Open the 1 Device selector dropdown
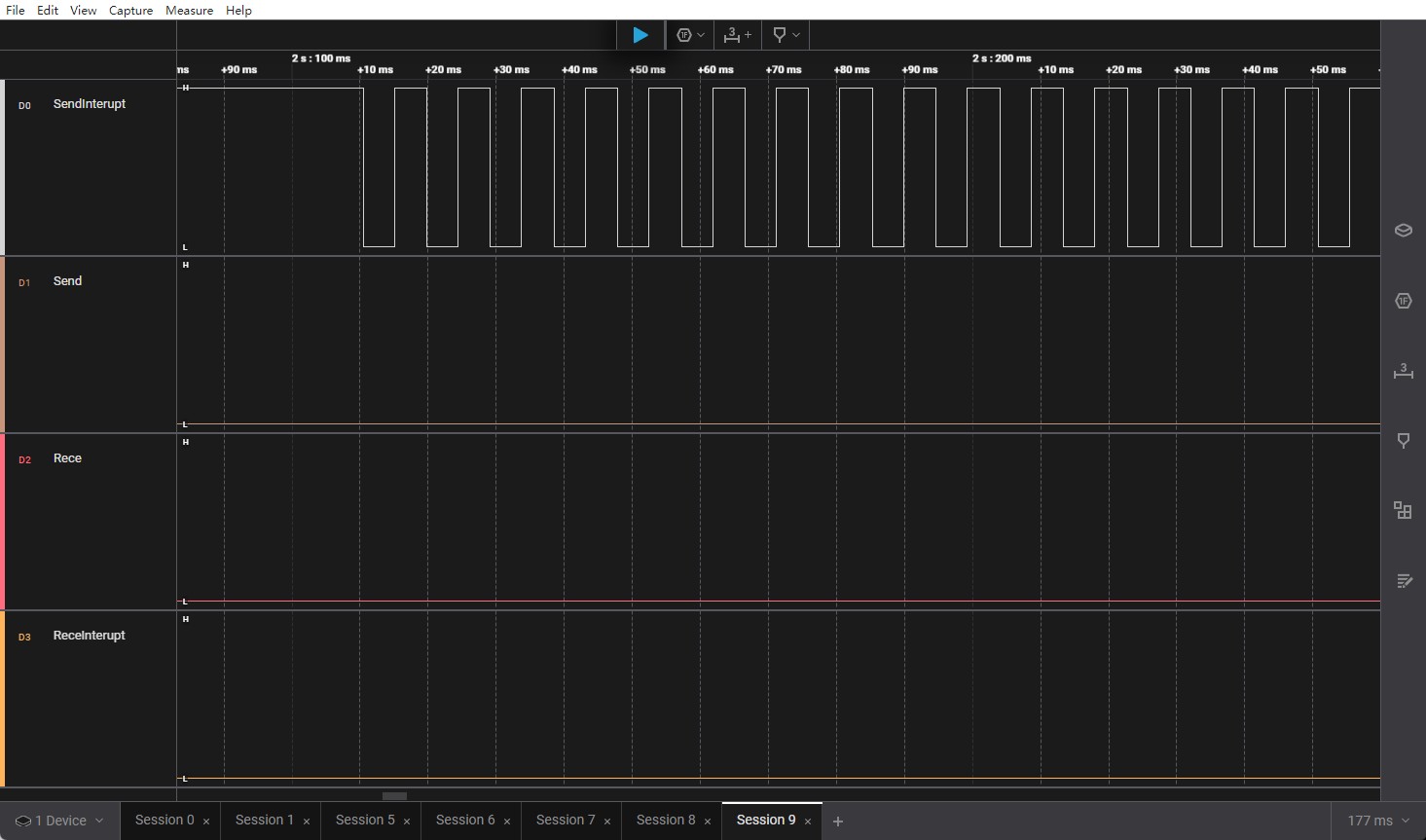Screen dimensions: 1426x840 (59, 821)
